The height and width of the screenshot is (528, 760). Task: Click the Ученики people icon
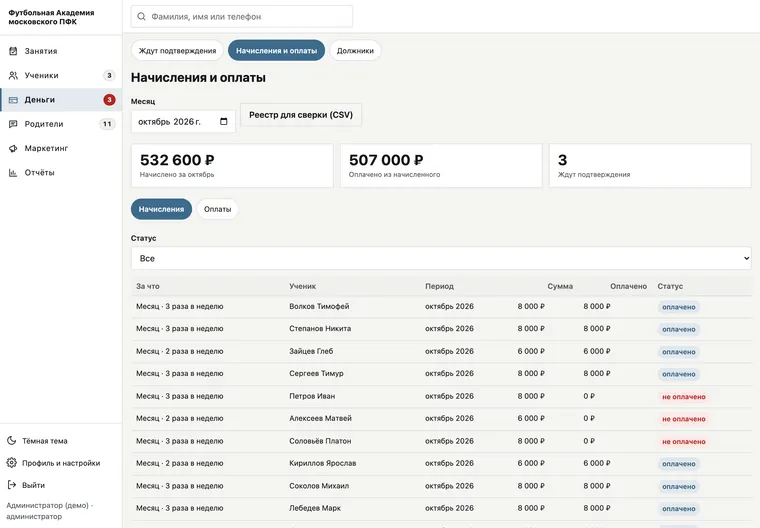13,75
